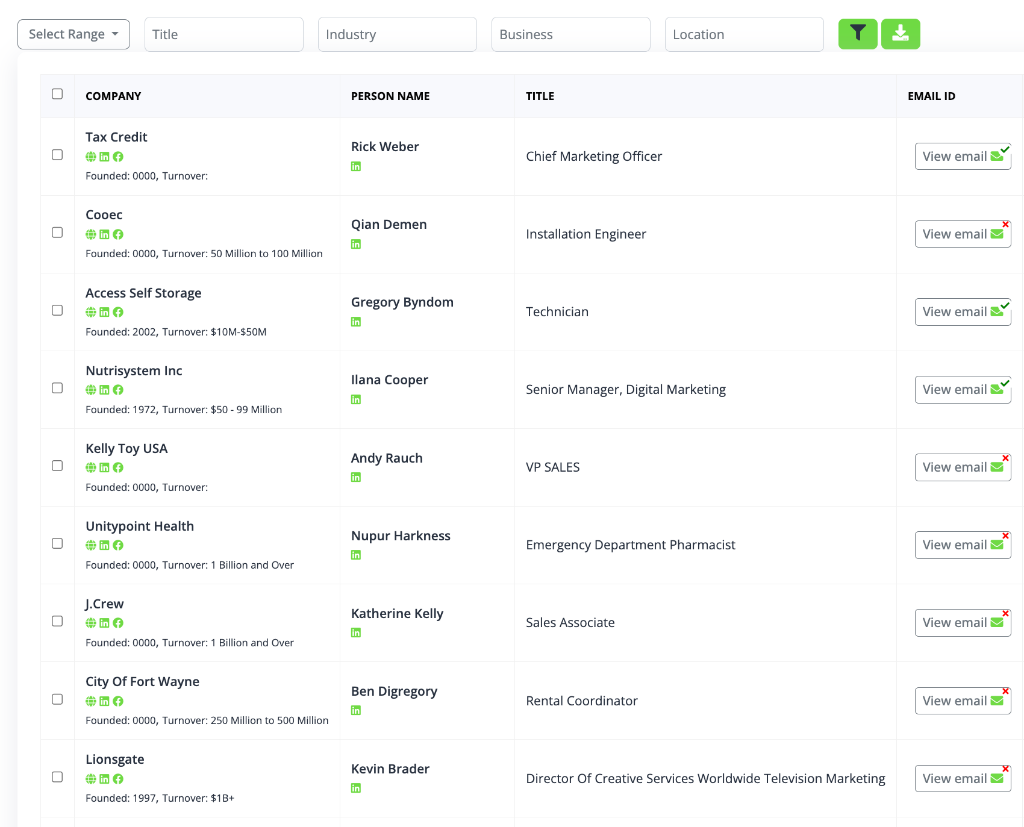Click the EMAIL ID column header
Screen dimensions: 1024x827
point(931,96)
